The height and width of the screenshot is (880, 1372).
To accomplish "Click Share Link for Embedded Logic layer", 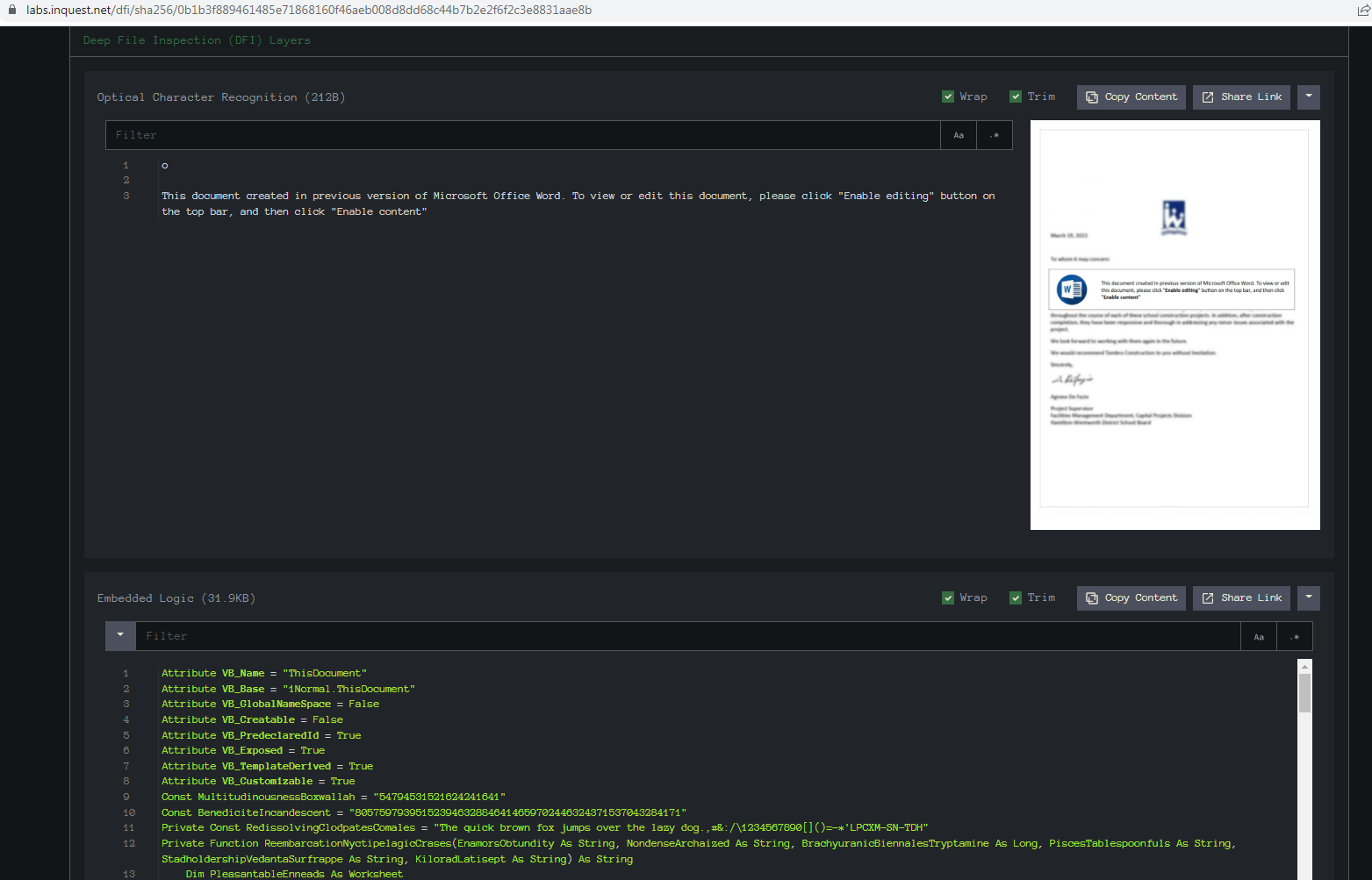I will coord(1241,598).
